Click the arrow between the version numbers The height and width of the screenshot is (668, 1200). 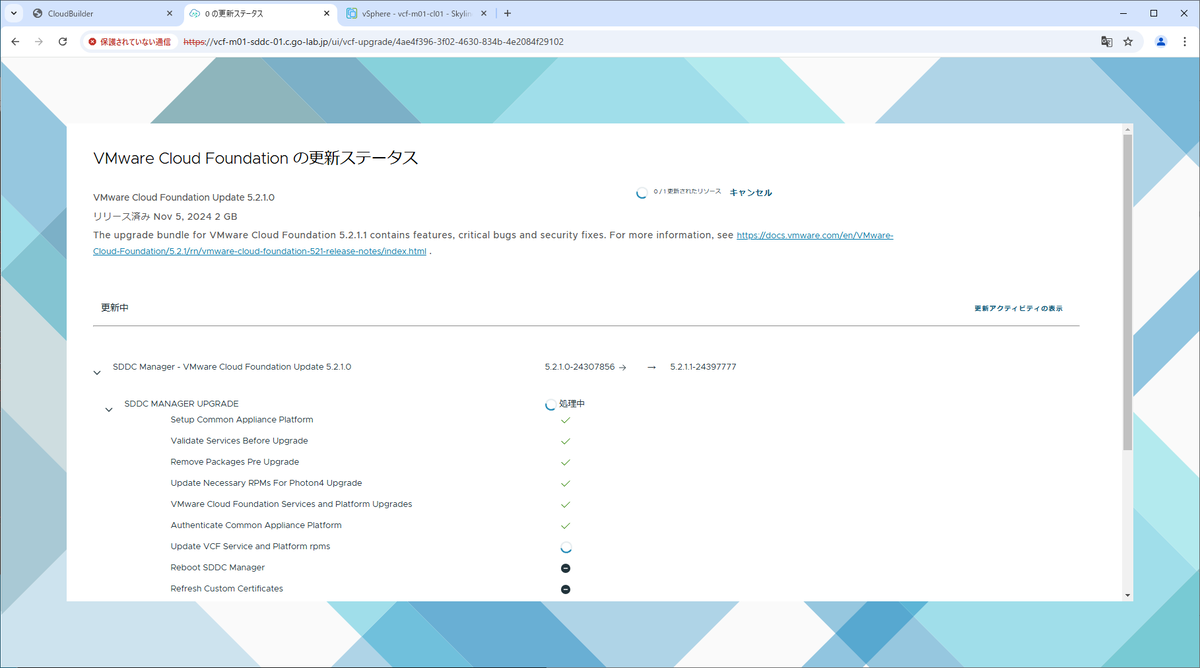tap(651, 368)
